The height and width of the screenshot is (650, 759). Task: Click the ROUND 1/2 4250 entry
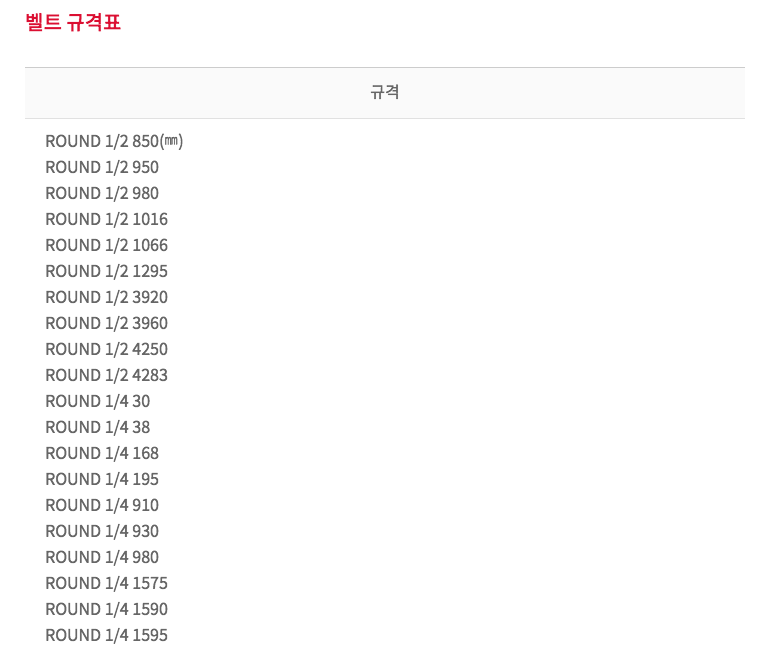click(x=106, y=349)
